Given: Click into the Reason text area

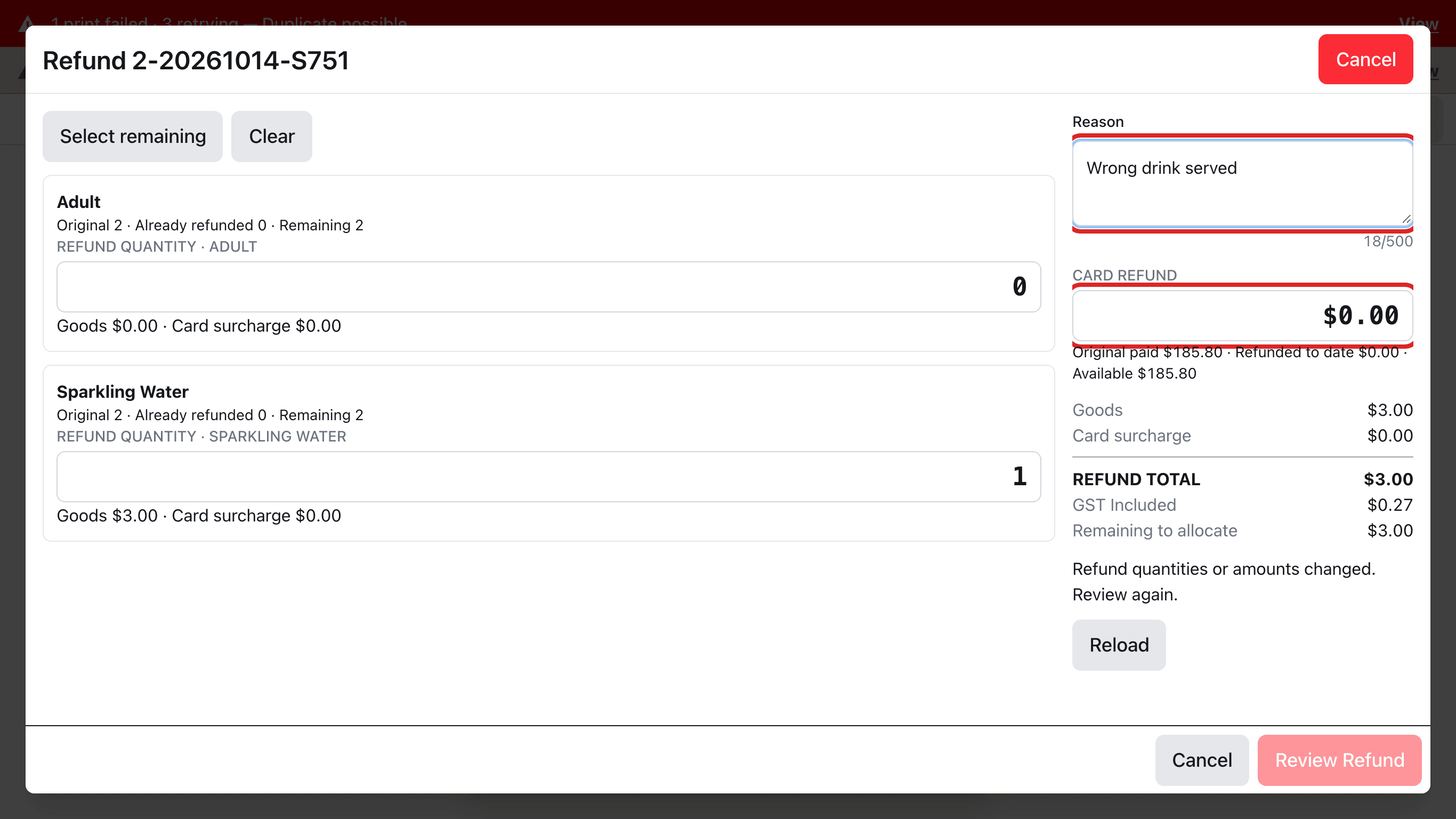Looking at the screenshot, I should pyautogui.click(x=1242, y=184).
